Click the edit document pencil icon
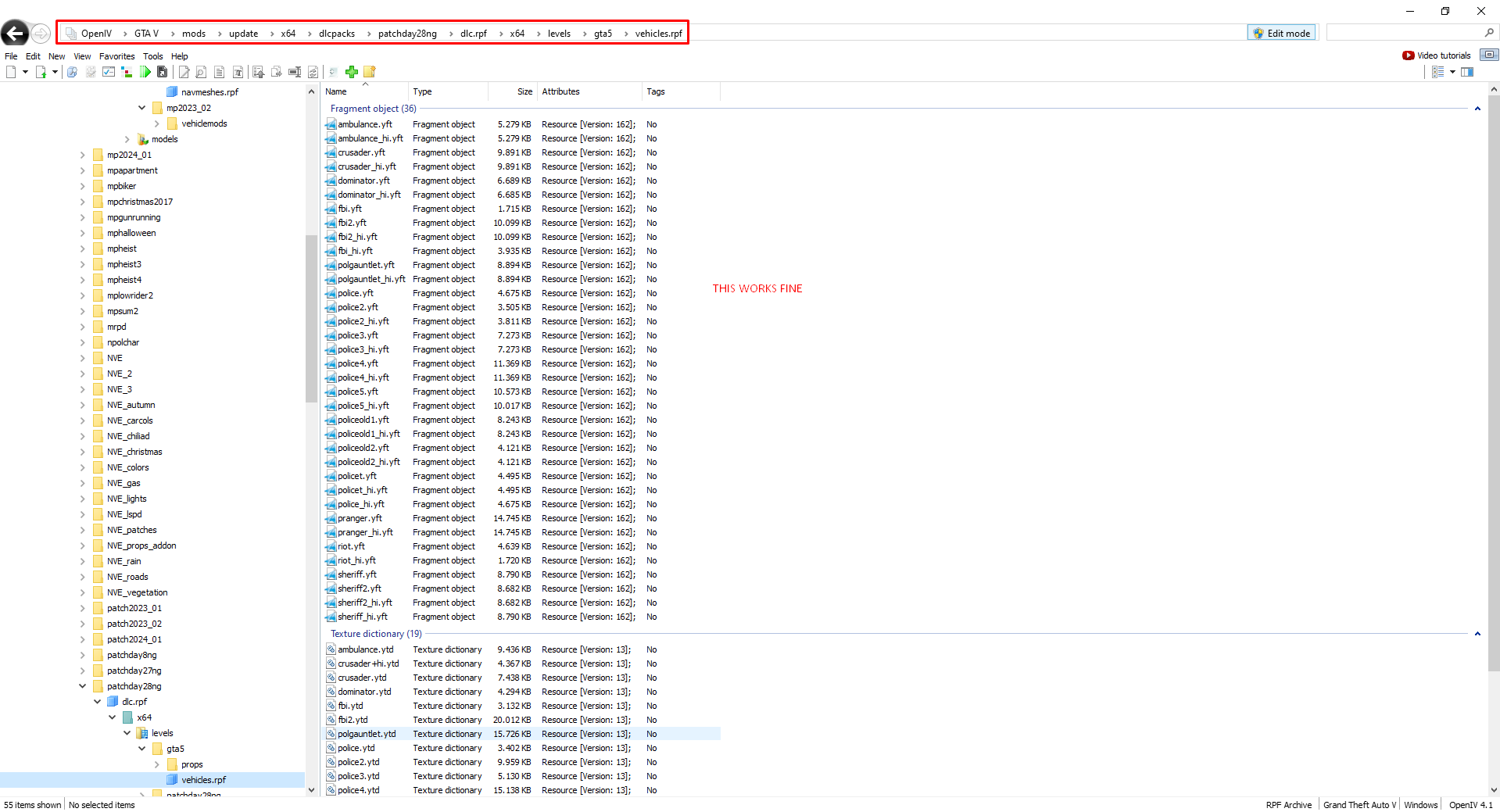1500x812 pixels. [184, 72]
